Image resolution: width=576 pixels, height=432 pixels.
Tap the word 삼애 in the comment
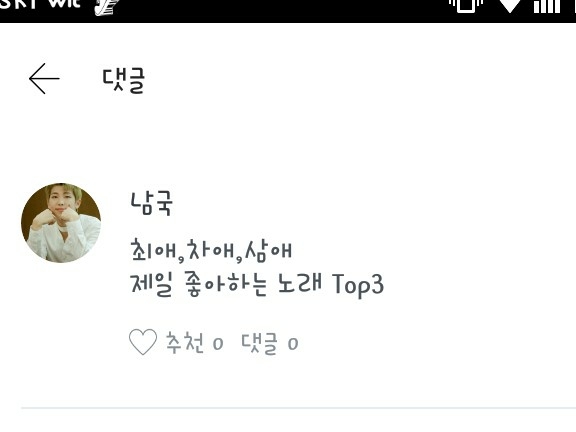coord(269,251)
